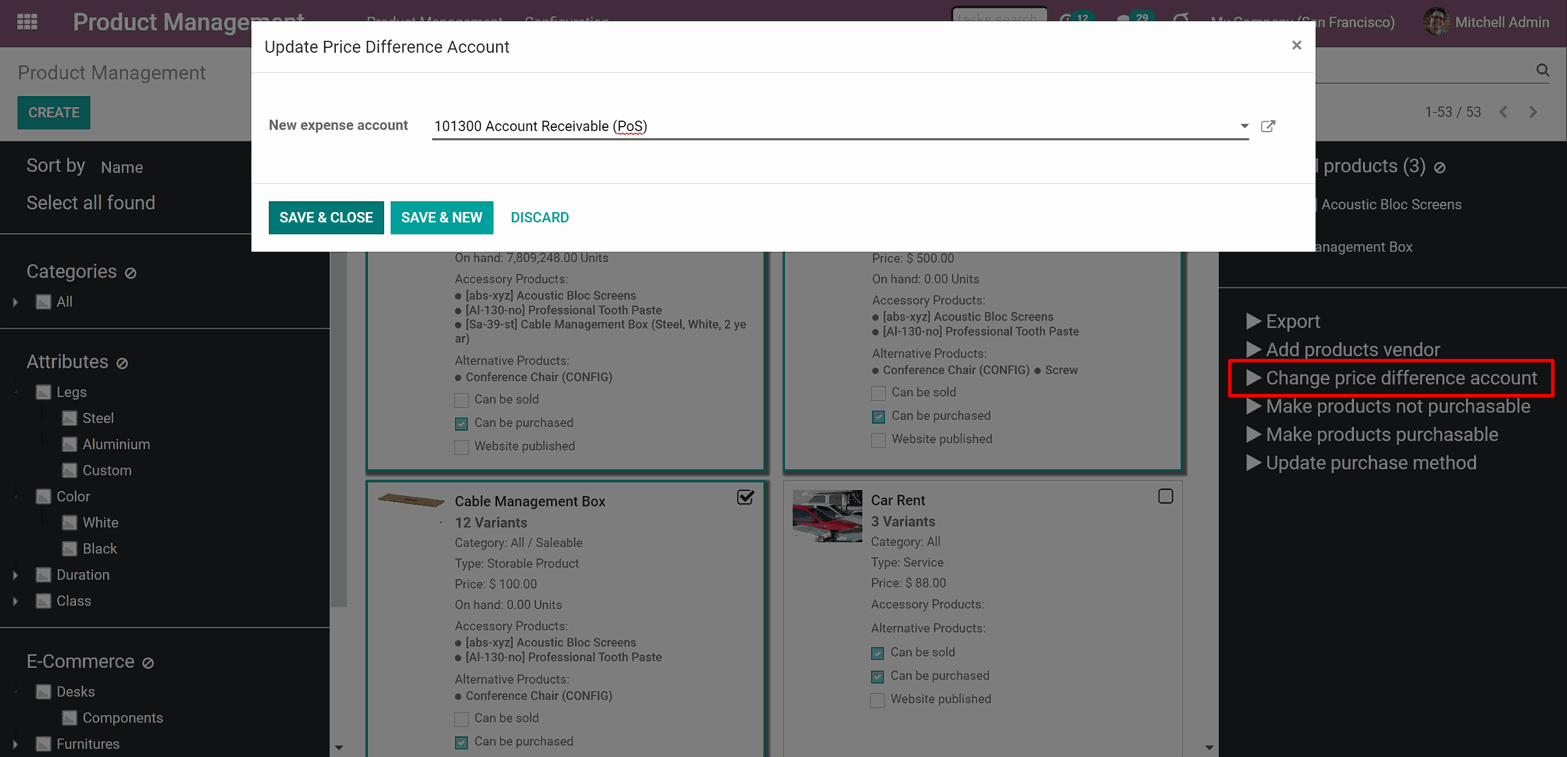Toggle the Color attribute checkbox
This screenshot has width=1567, height=757.
[x=43, y=496]
